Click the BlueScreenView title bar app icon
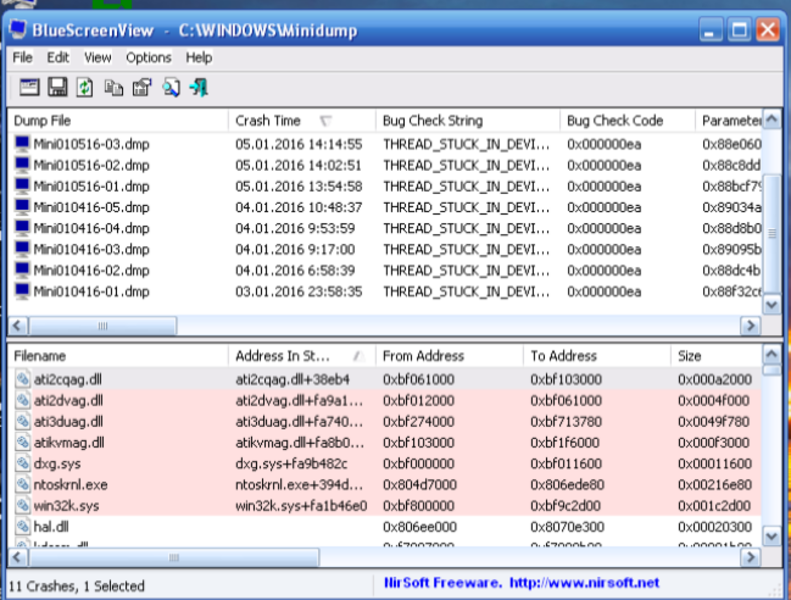The width and height of the screenshot is (791, 600). click(x=18, y=29)
